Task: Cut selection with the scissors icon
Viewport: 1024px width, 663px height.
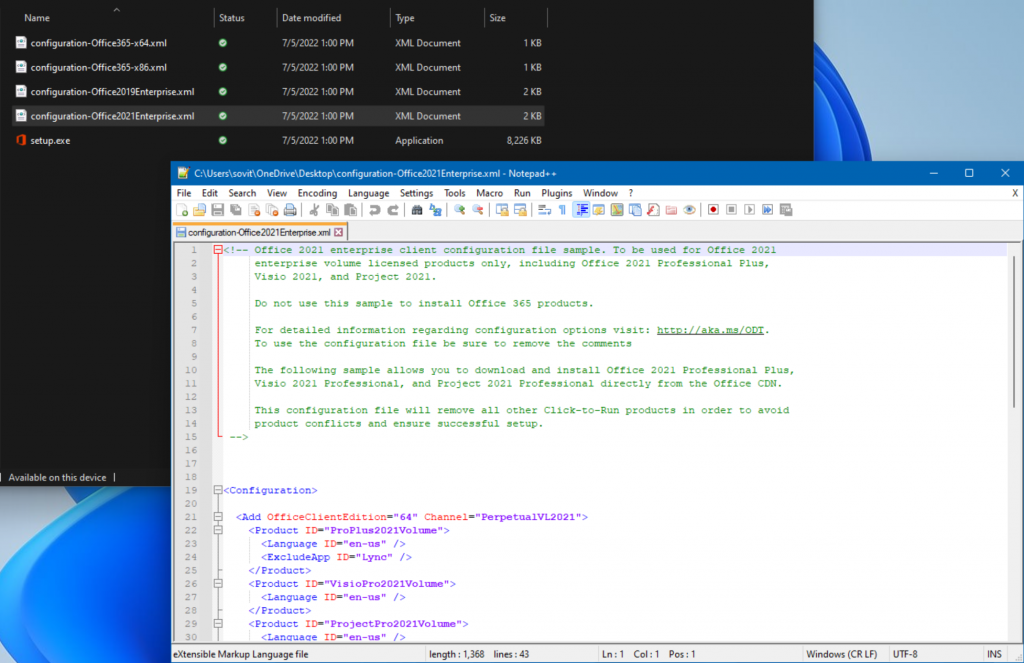Action: [314, 210]
